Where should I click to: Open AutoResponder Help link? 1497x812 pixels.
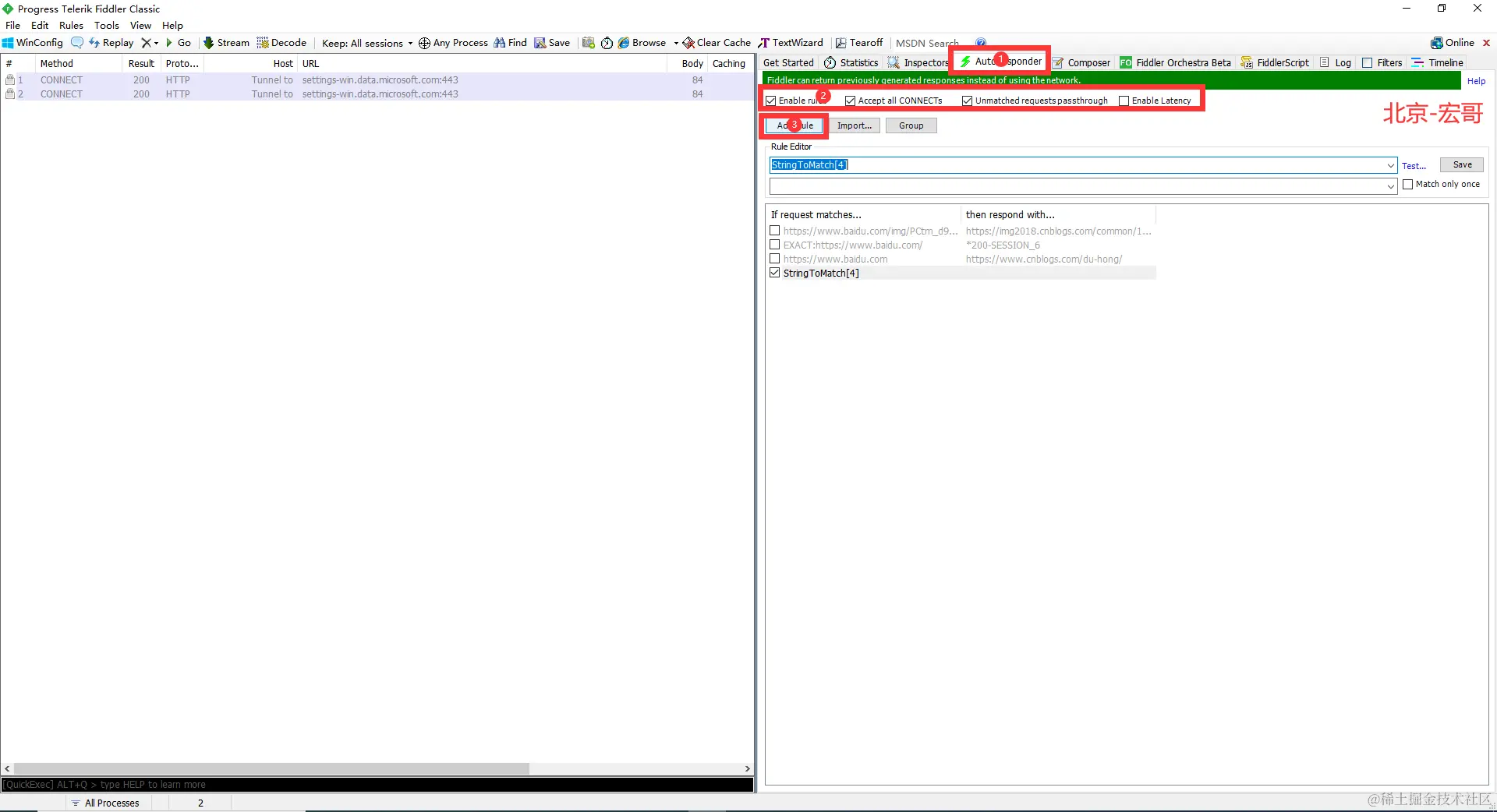click(x=1476, y=81)
